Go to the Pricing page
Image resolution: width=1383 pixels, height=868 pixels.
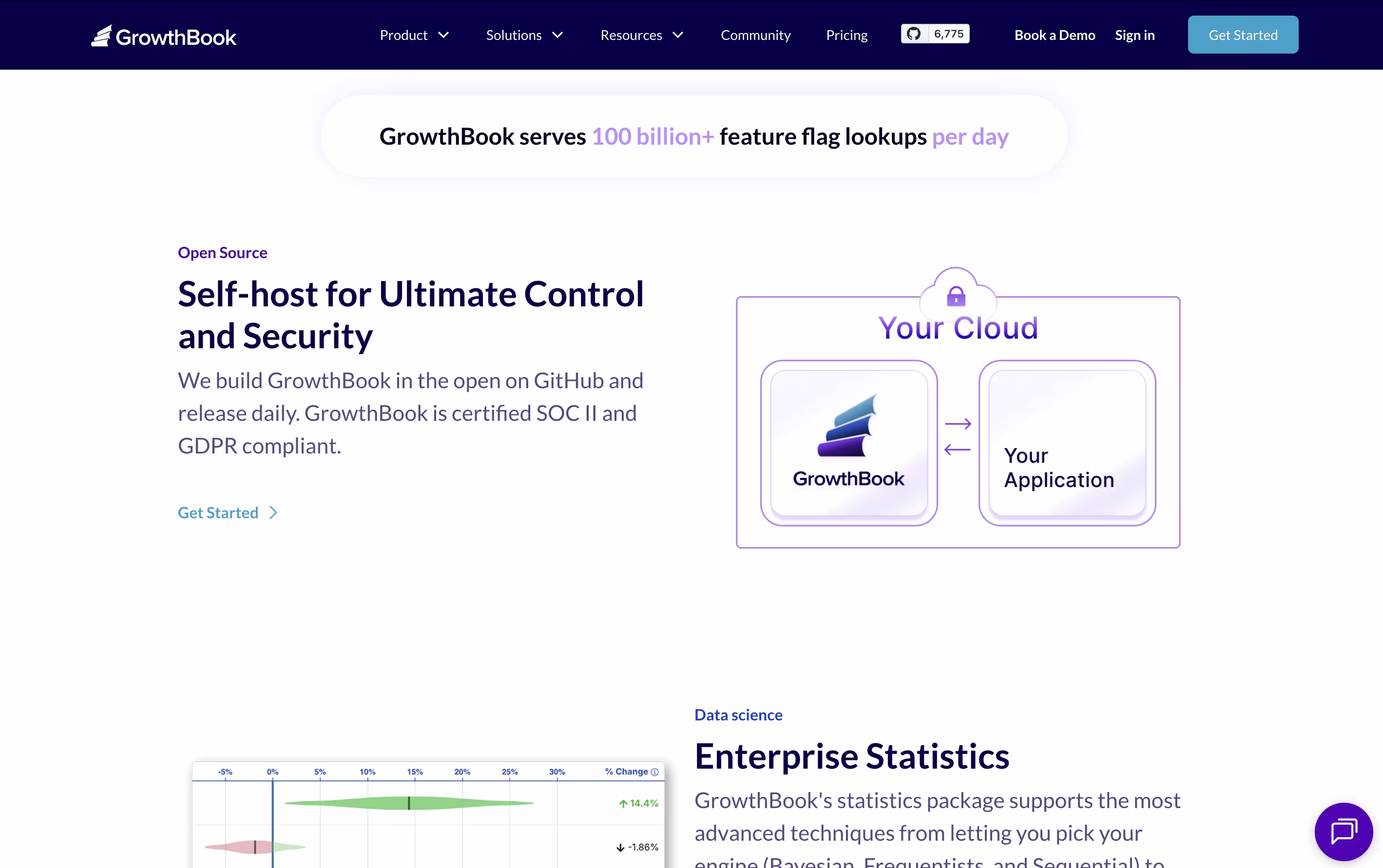click(x=846, y=35)
